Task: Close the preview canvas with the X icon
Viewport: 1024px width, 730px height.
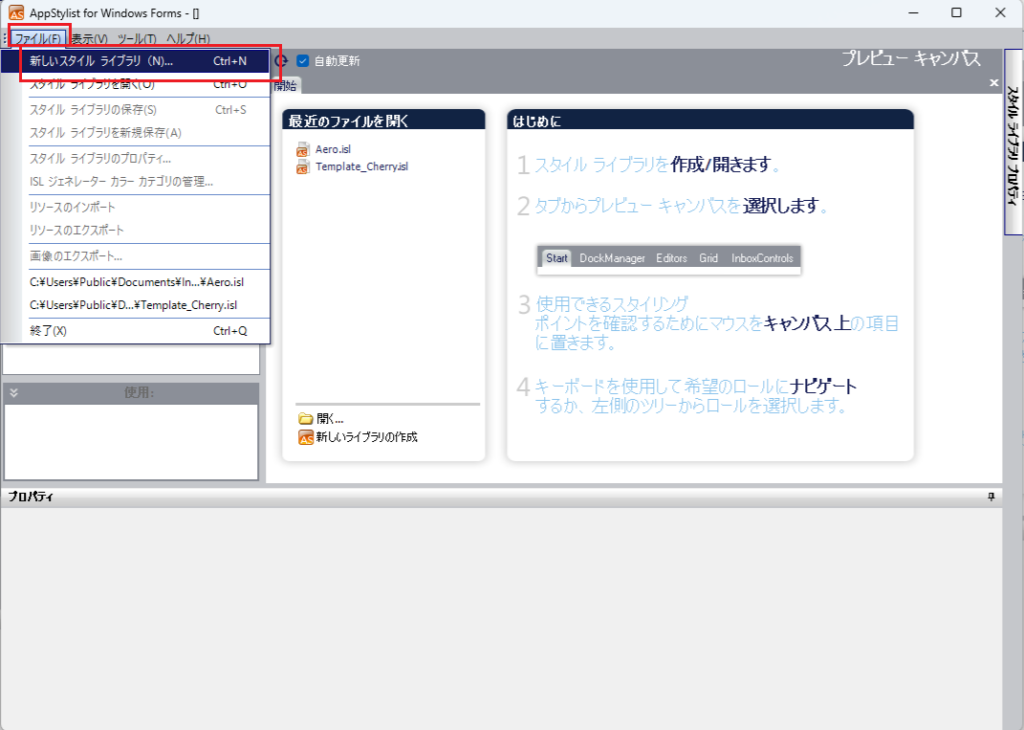Action: (x=994, y=84)
